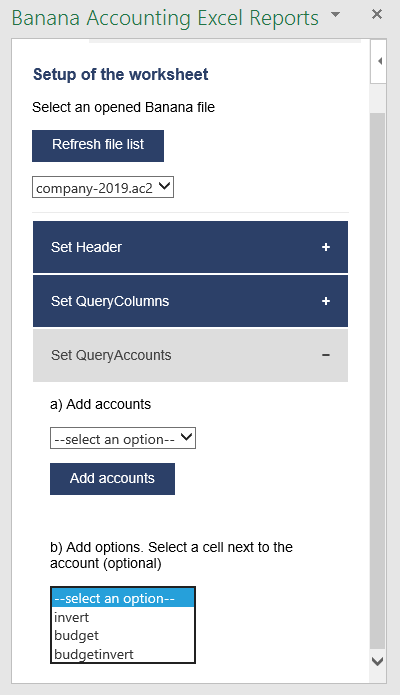
Task: Click the Refresh file list button
Action: [98, 146]
